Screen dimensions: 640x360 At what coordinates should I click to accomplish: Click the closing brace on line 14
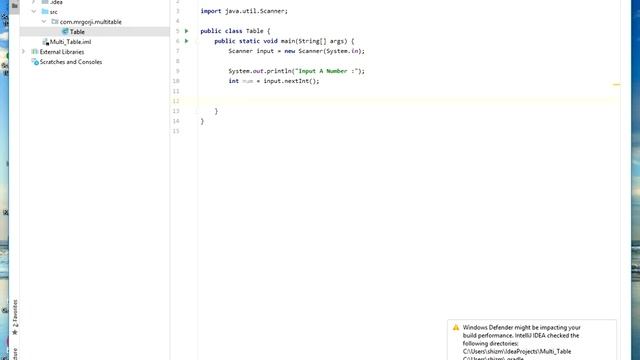click(x=202, y=121)
